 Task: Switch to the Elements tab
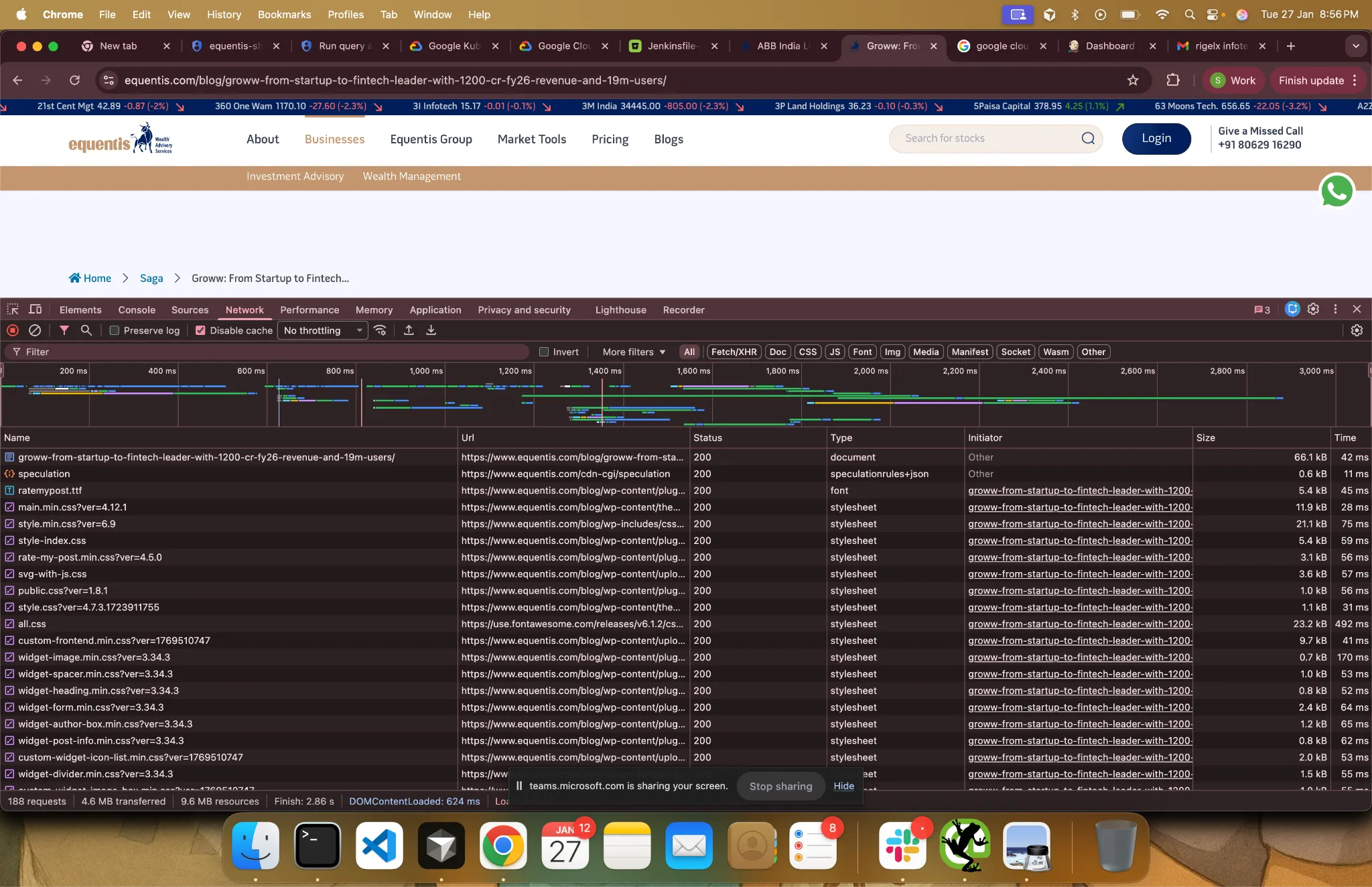click(80, 310)
